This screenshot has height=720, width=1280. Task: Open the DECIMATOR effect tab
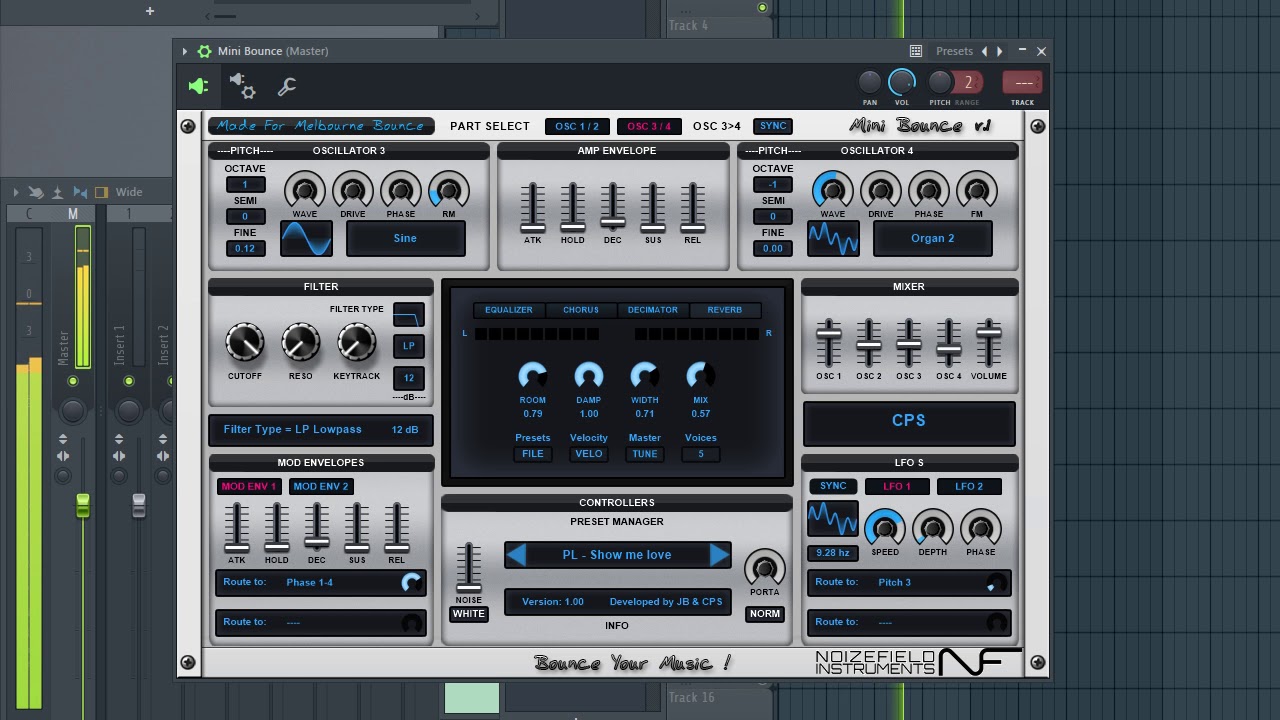click(653, 310)
